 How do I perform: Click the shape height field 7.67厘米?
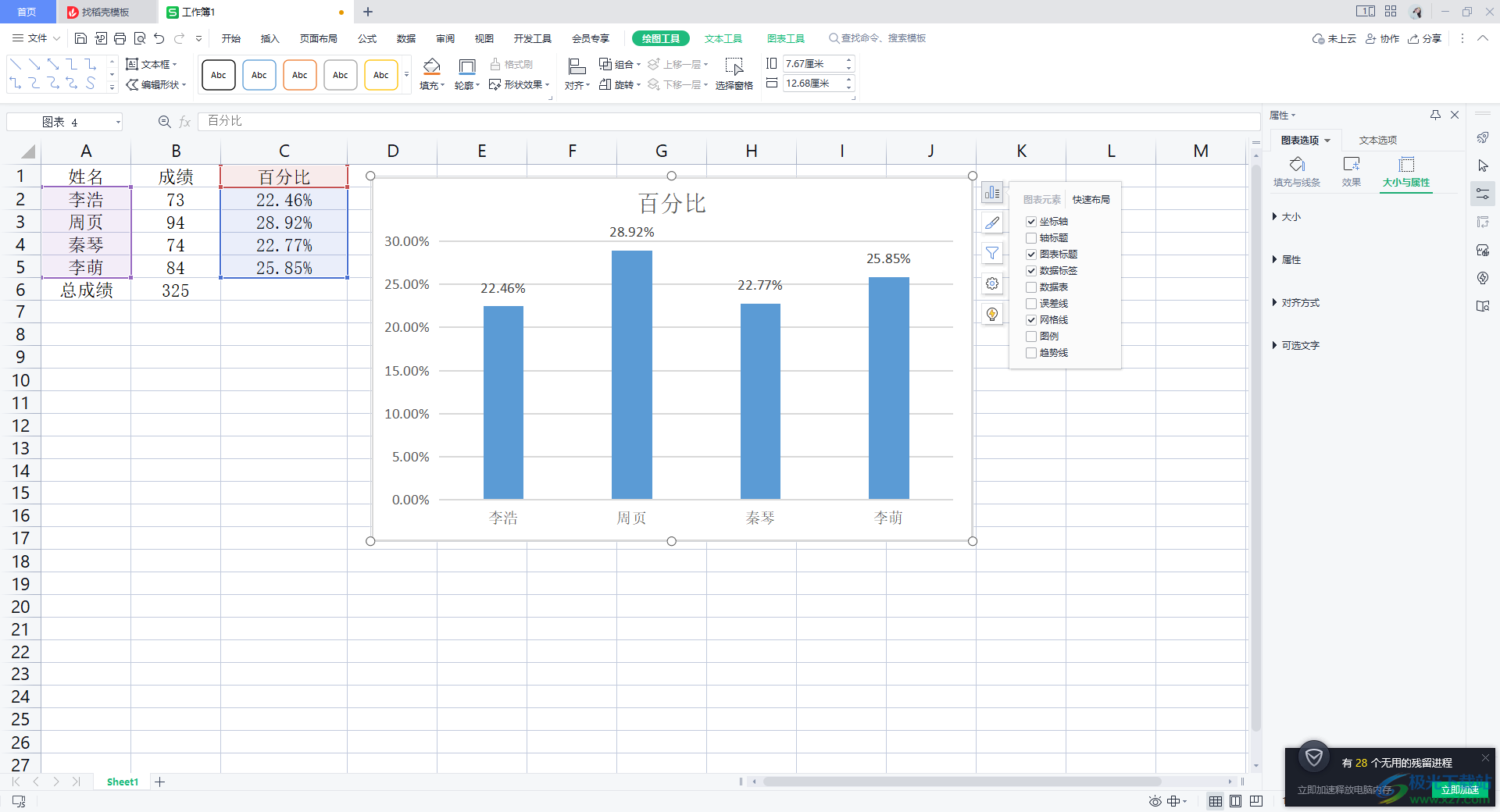812,63
